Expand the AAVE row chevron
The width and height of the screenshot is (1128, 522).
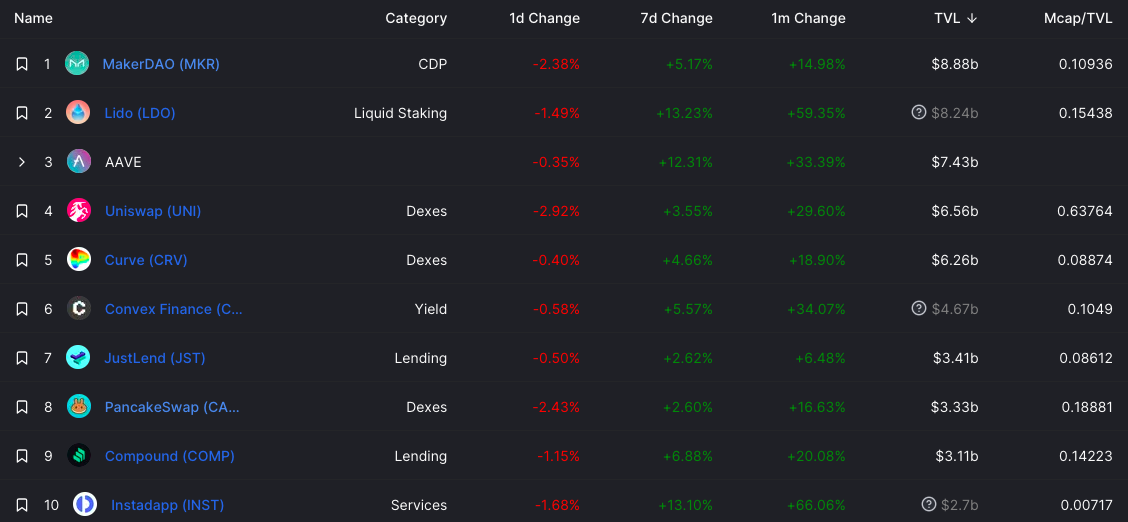(x=22, y=162)
